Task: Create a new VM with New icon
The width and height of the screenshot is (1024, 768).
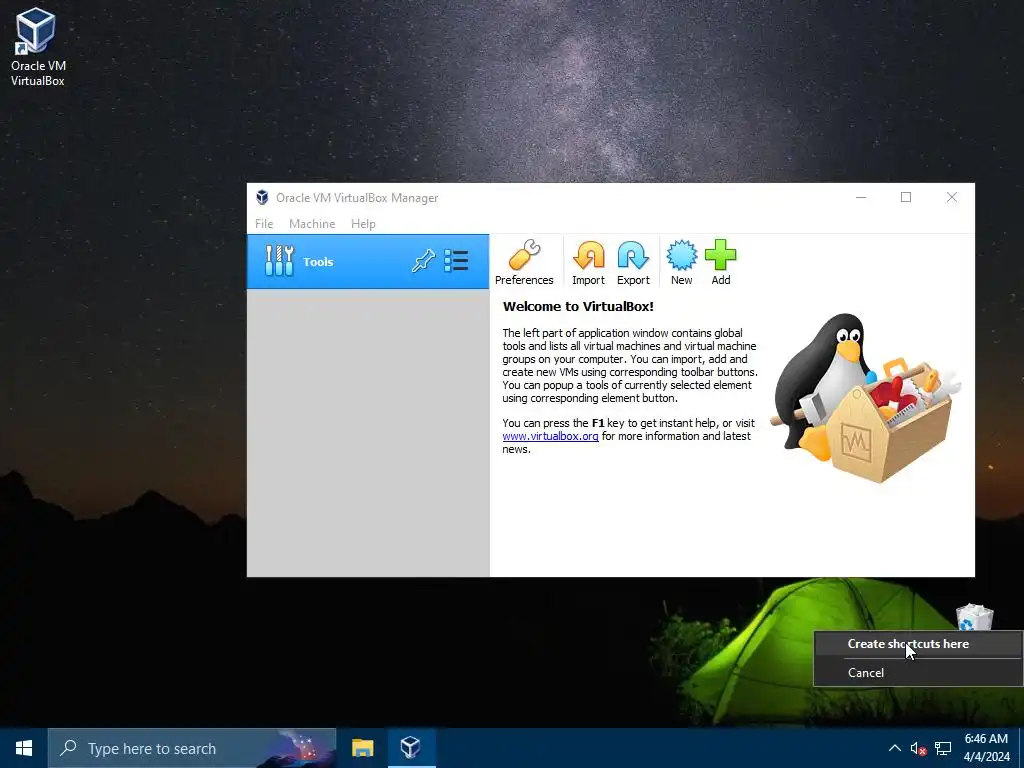Action: click(x=681, y=263)
